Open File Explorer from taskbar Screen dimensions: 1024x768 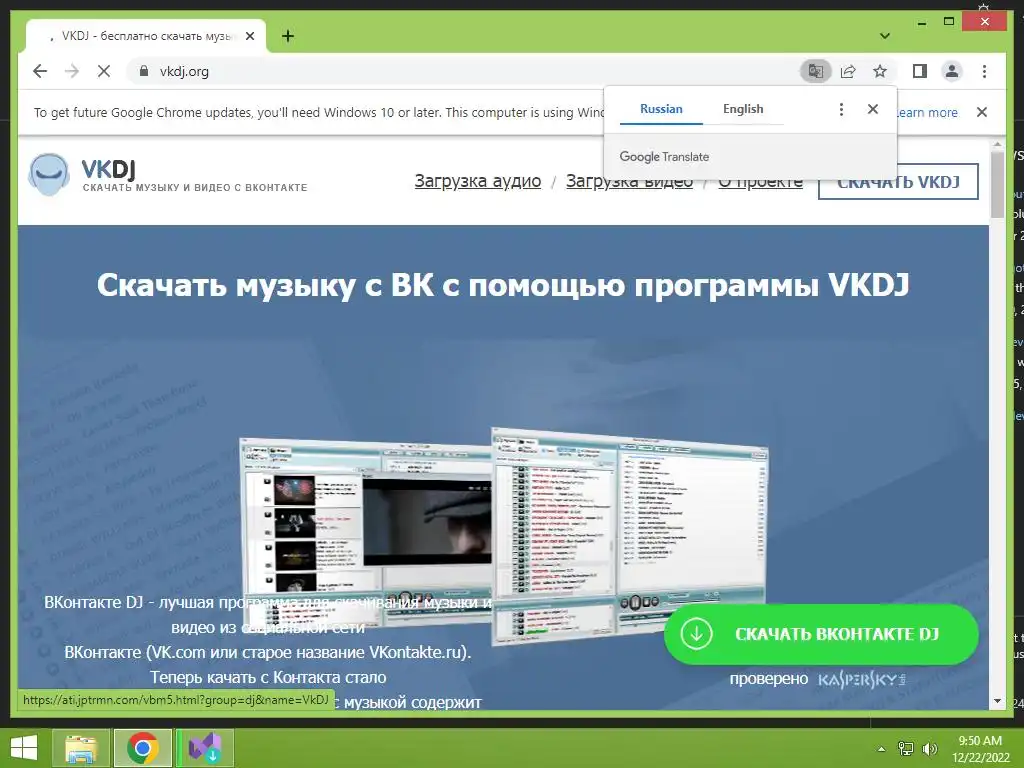pos(80,748)
